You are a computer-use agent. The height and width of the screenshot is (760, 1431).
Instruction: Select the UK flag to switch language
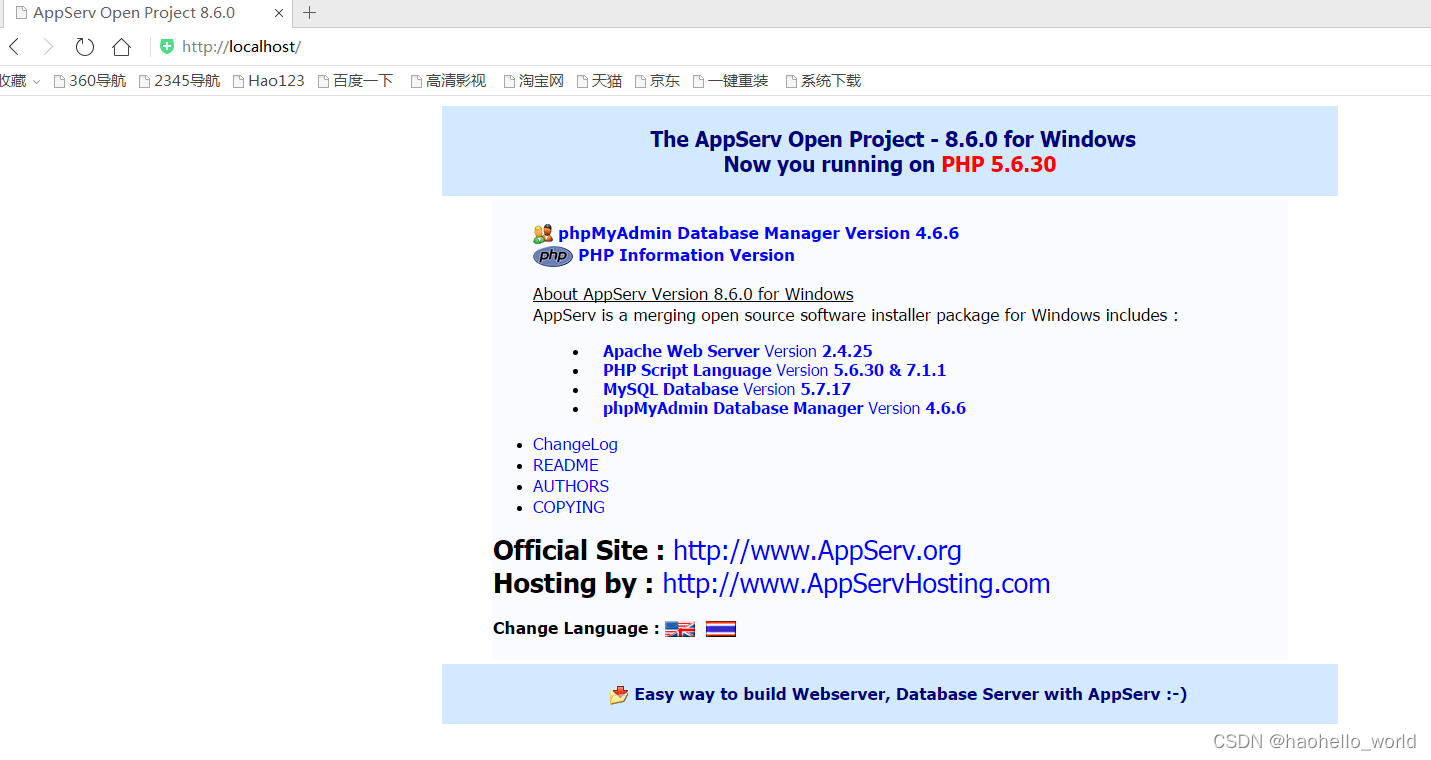pyautogui.click(x=679, y=628)
